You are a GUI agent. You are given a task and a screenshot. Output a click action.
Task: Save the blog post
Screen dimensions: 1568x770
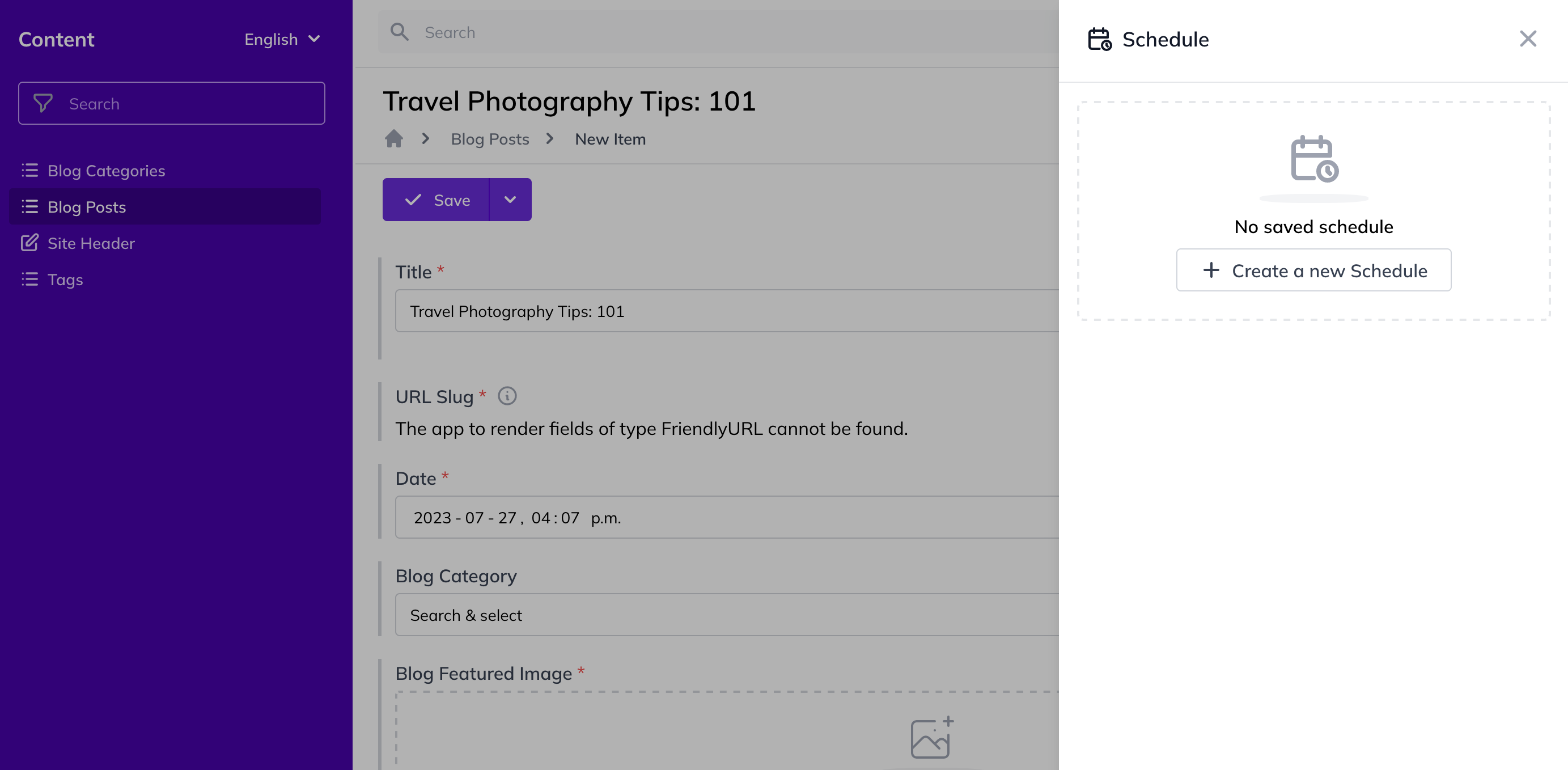(436, 200)
